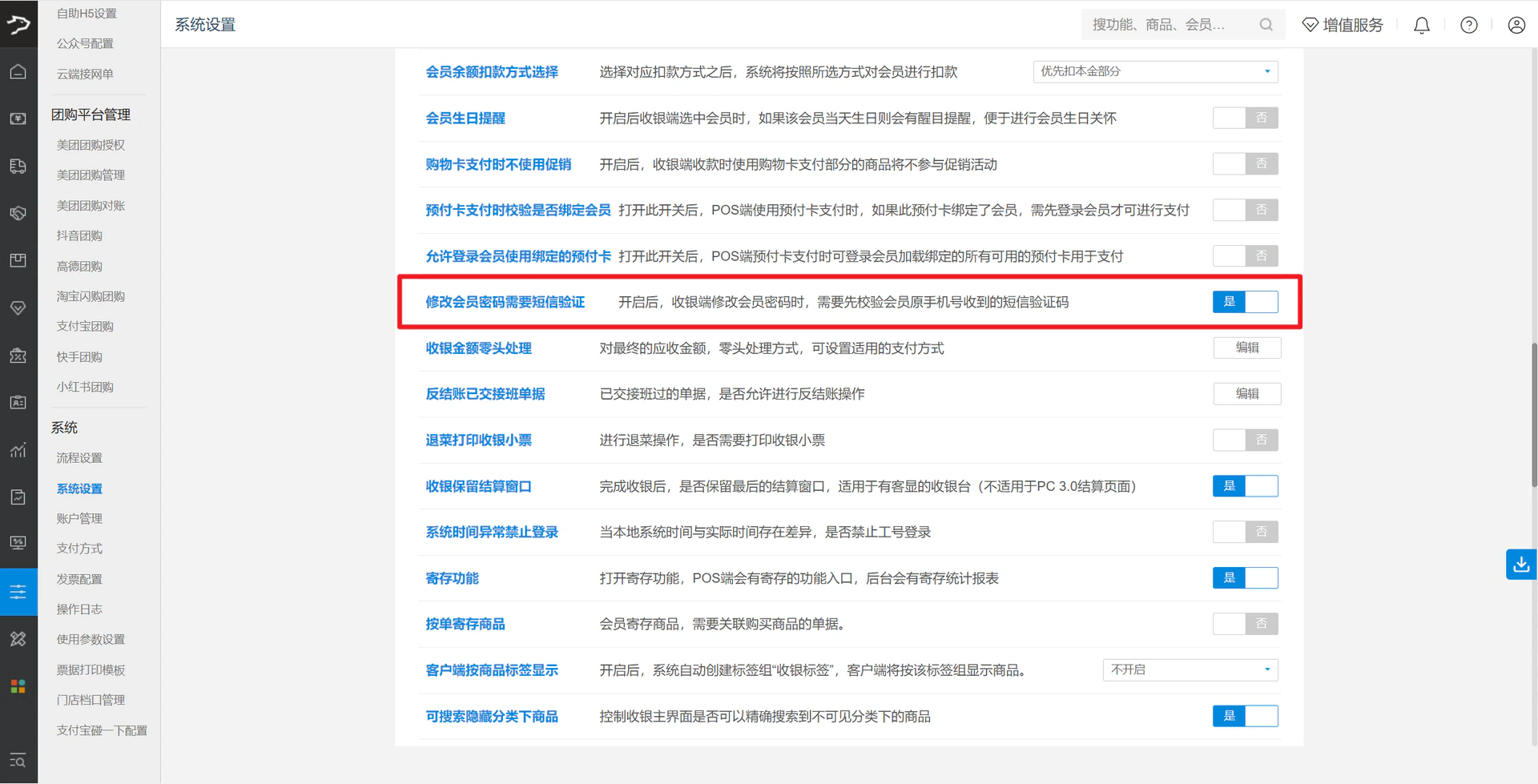Disable 修改会员密码需要短信验证 toggle

[1245, 302]
